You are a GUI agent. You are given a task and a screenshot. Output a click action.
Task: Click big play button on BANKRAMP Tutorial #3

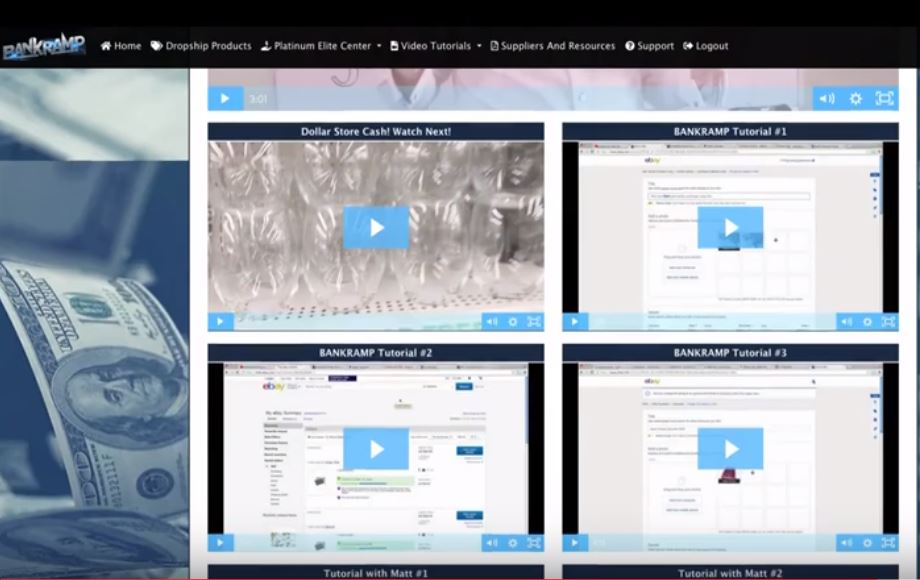(730, 449)
